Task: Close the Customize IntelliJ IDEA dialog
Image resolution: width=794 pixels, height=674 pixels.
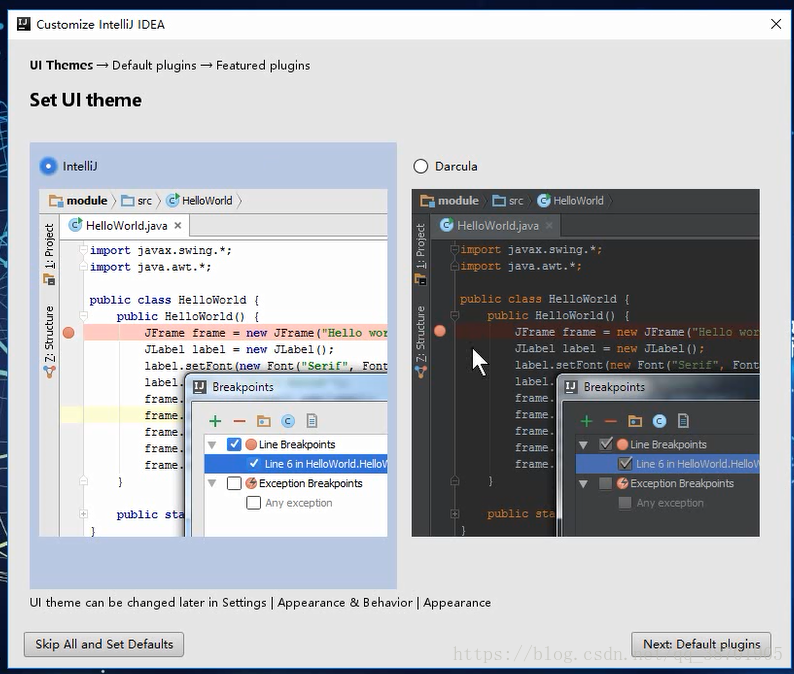Action: [776, 24]
